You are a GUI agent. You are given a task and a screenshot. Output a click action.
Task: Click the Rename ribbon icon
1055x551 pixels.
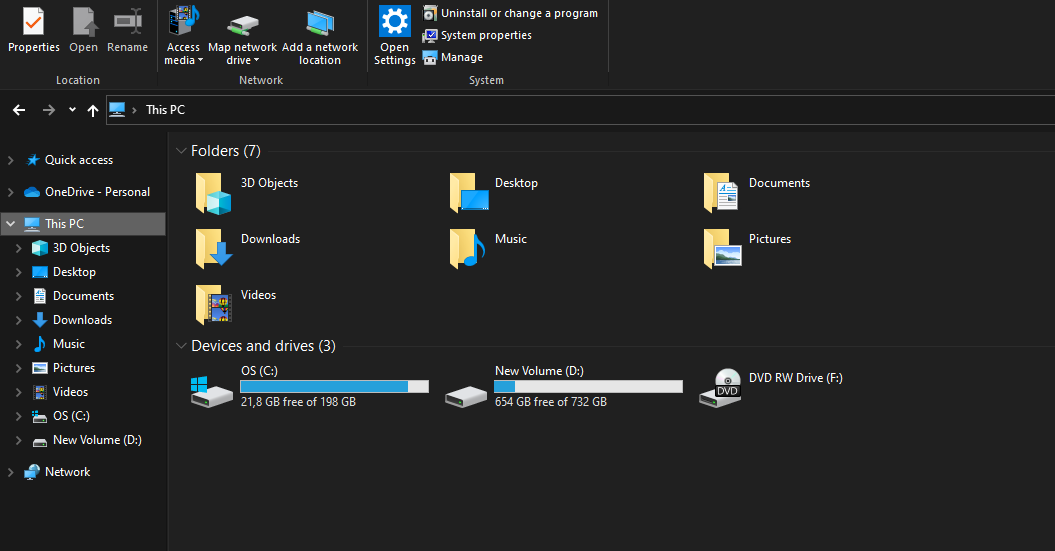pyautogui.click(x=127, y=30)
